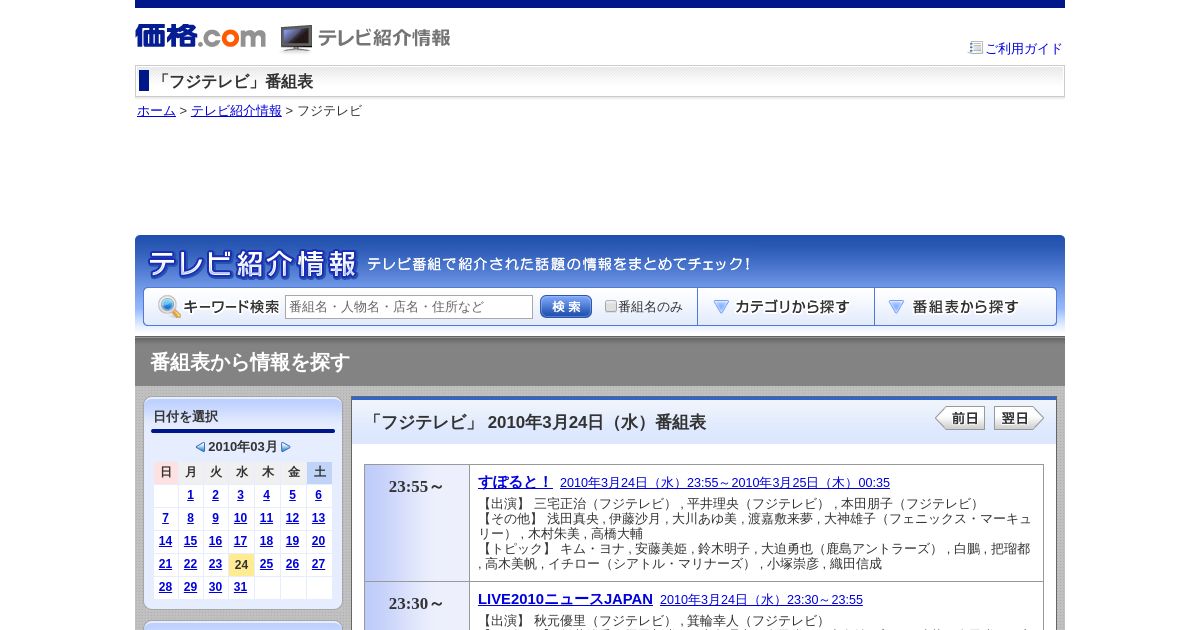The width and height of the screenshot is (1200, 630).
Task: Select March 23 in the calendar
Action: (x=215, y=564)
